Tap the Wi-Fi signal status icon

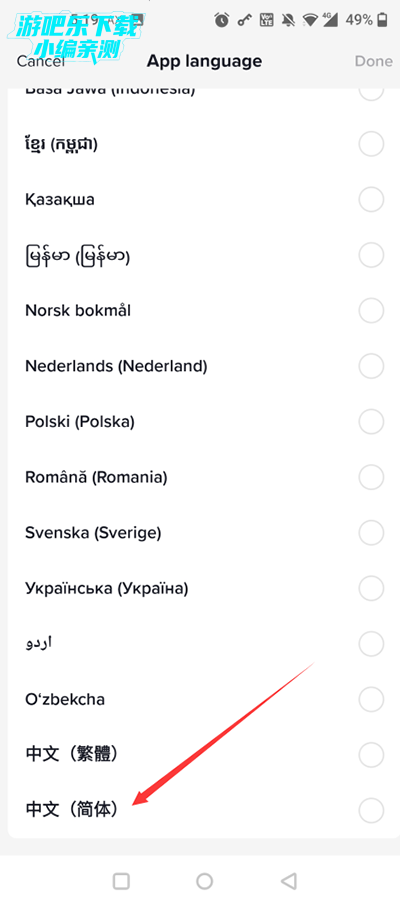[311, 20]
